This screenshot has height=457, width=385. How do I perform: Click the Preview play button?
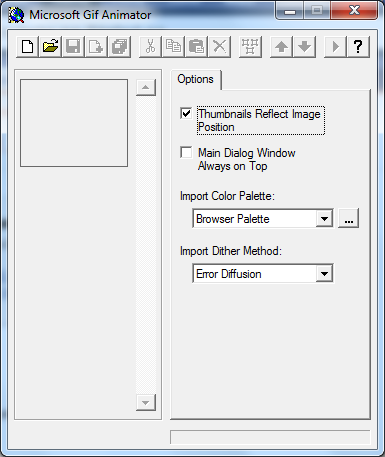point(335,47)
